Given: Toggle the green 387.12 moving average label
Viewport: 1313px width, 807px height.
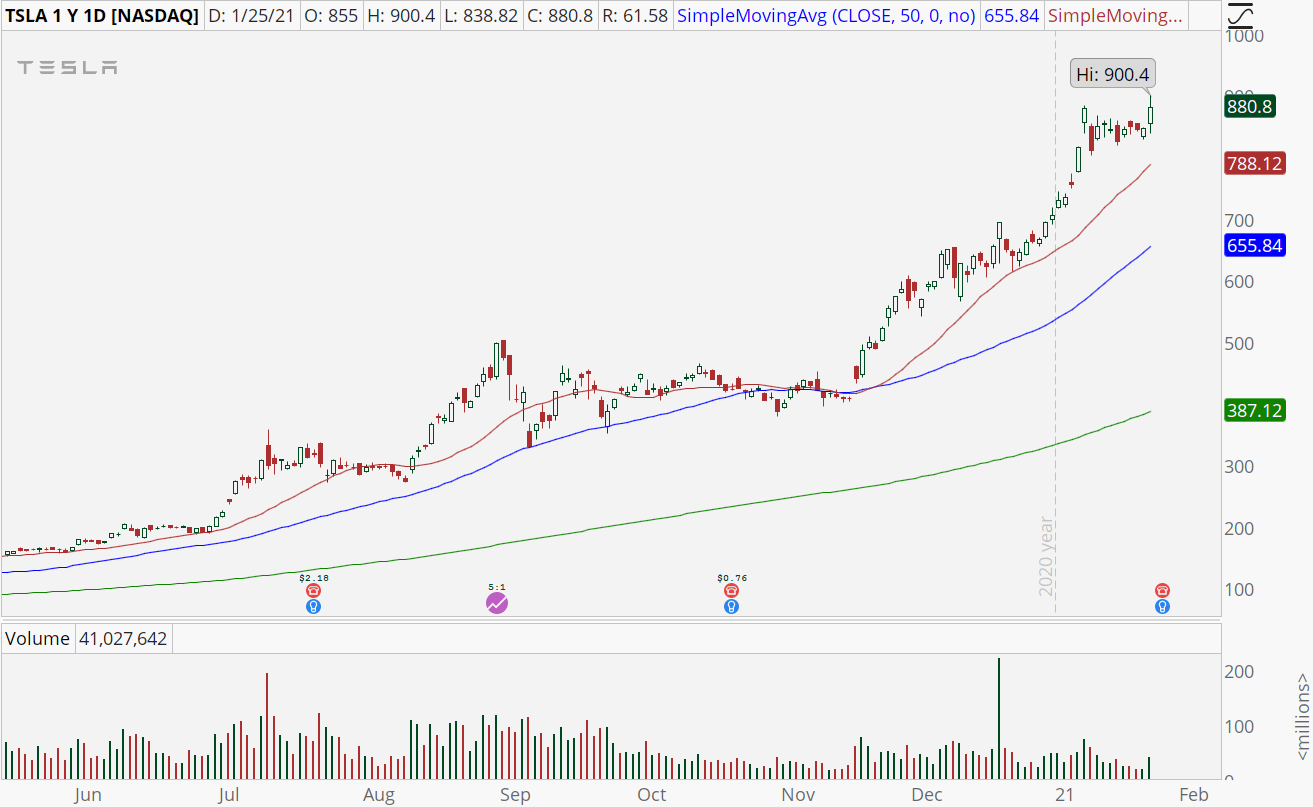Looking at the screenshot, I should coord(1254,408).
